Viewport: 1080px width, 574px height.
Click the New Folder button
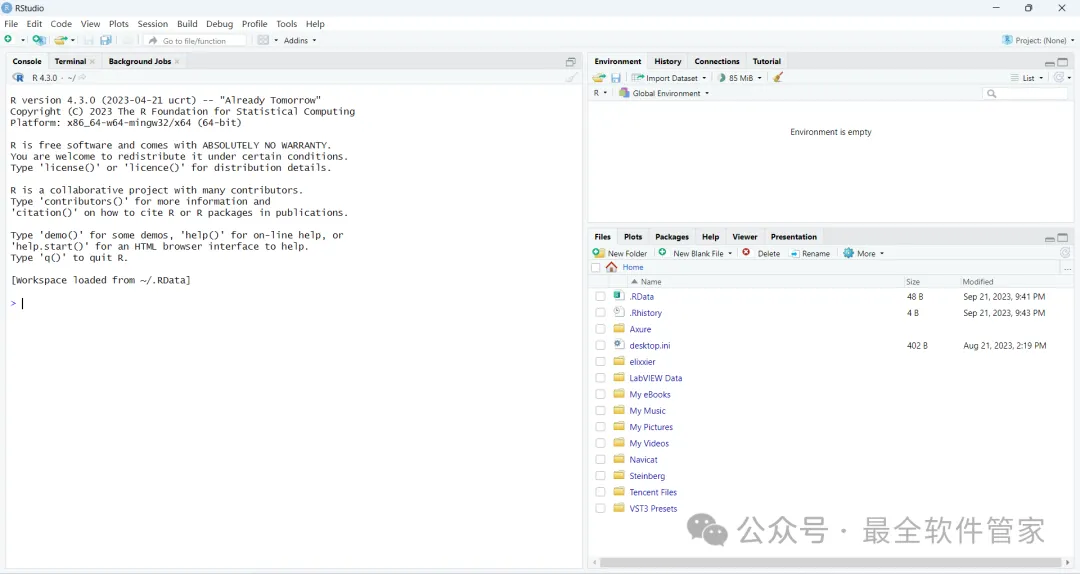[620, 253]
